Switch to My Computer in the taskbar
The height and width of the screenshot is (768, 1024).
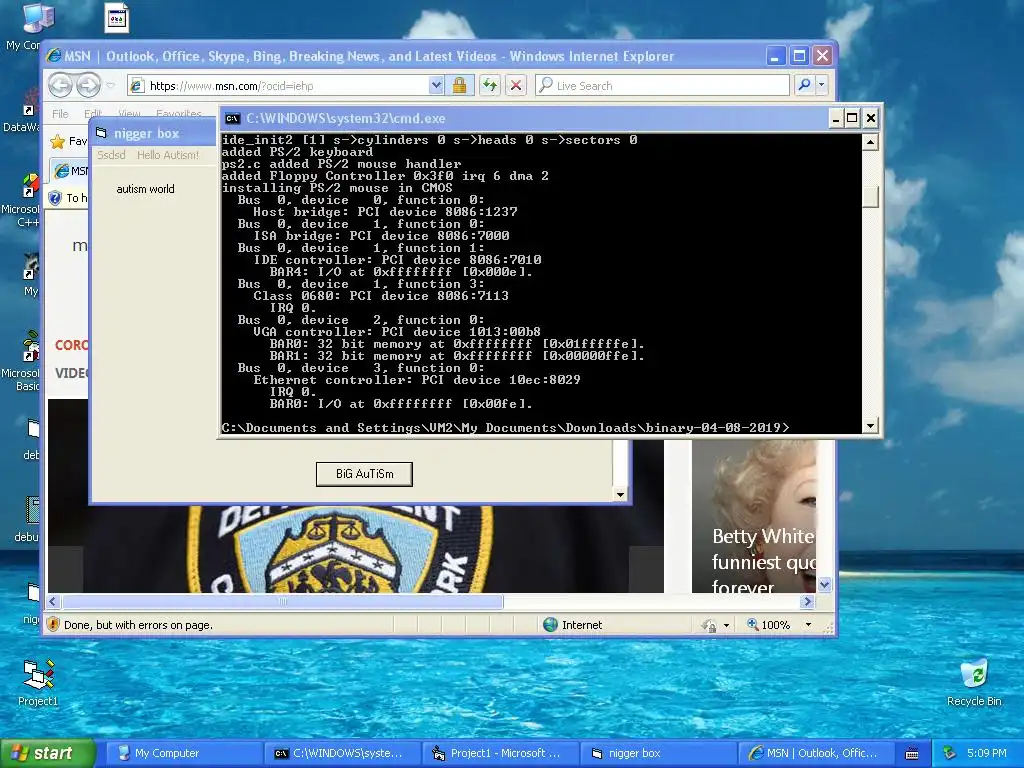tap(184, 753)
